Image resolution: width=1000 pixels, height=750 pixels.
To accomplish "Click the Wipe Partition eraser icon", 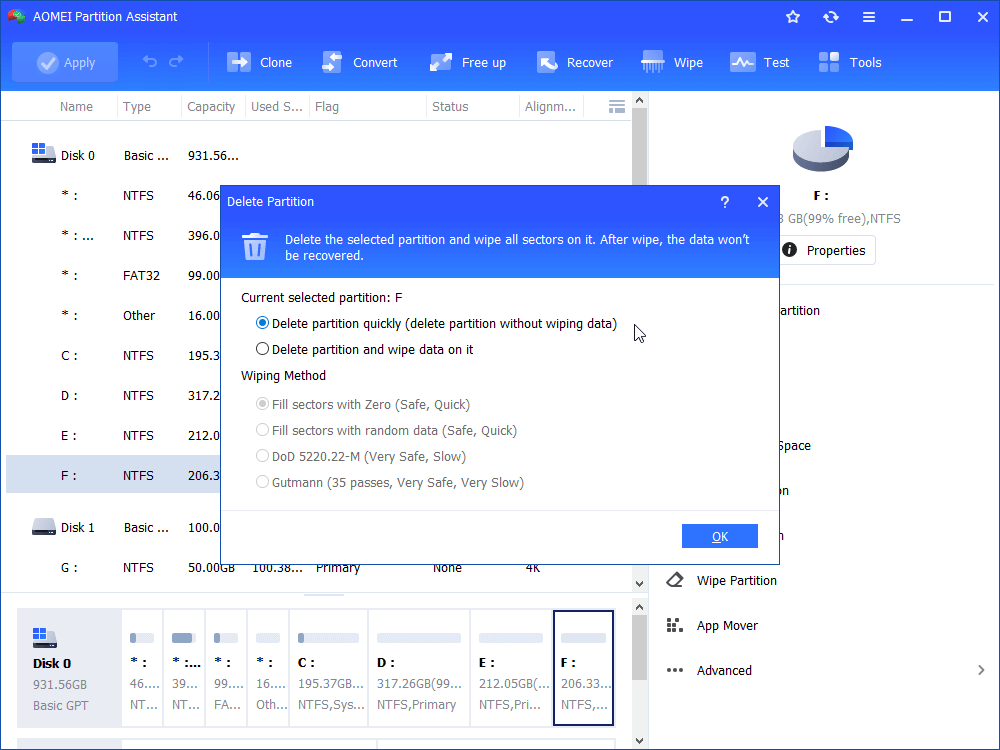I will click(675, 580).
